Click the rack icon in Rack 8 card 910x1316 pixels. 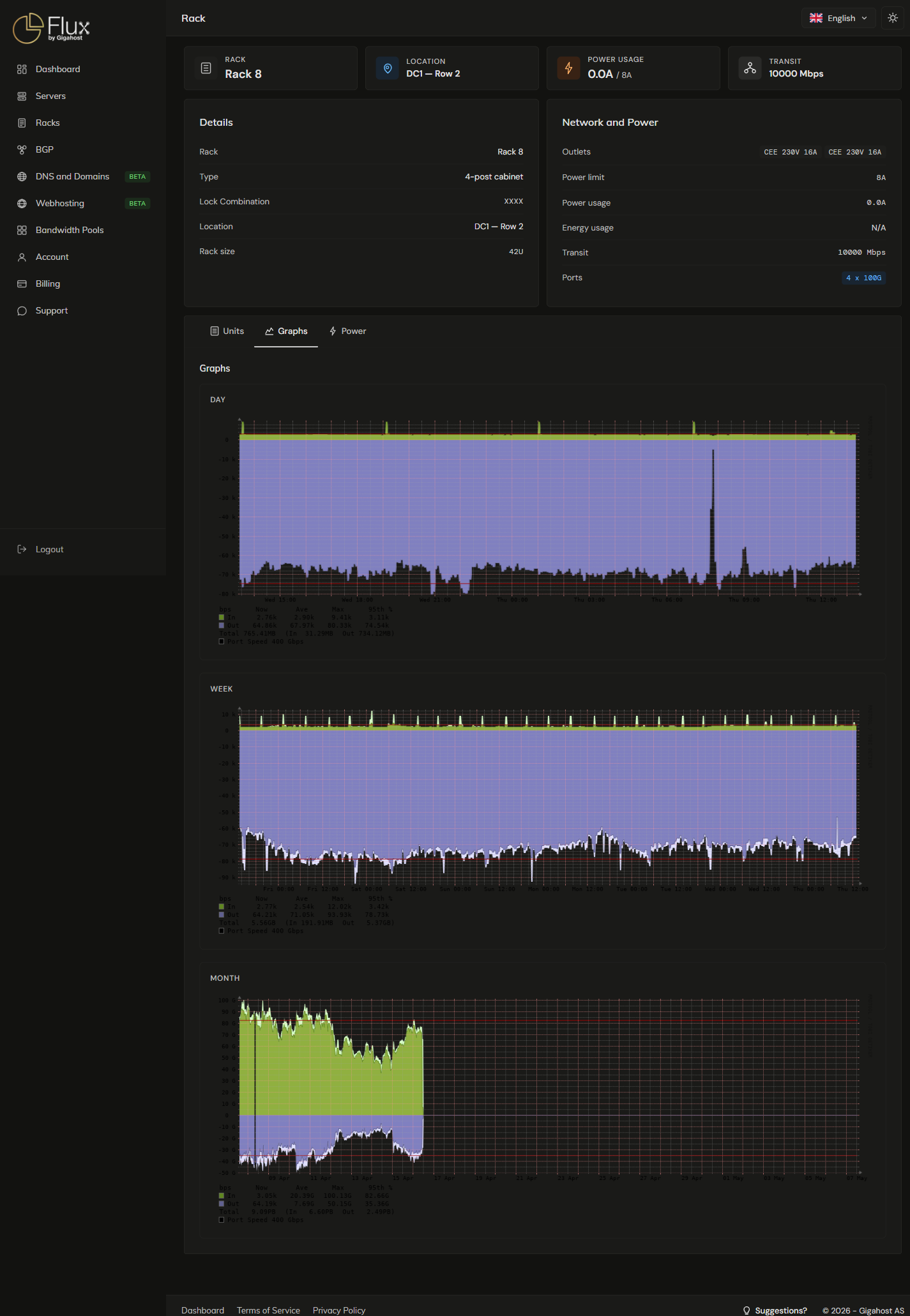click(x=206, y=68)
